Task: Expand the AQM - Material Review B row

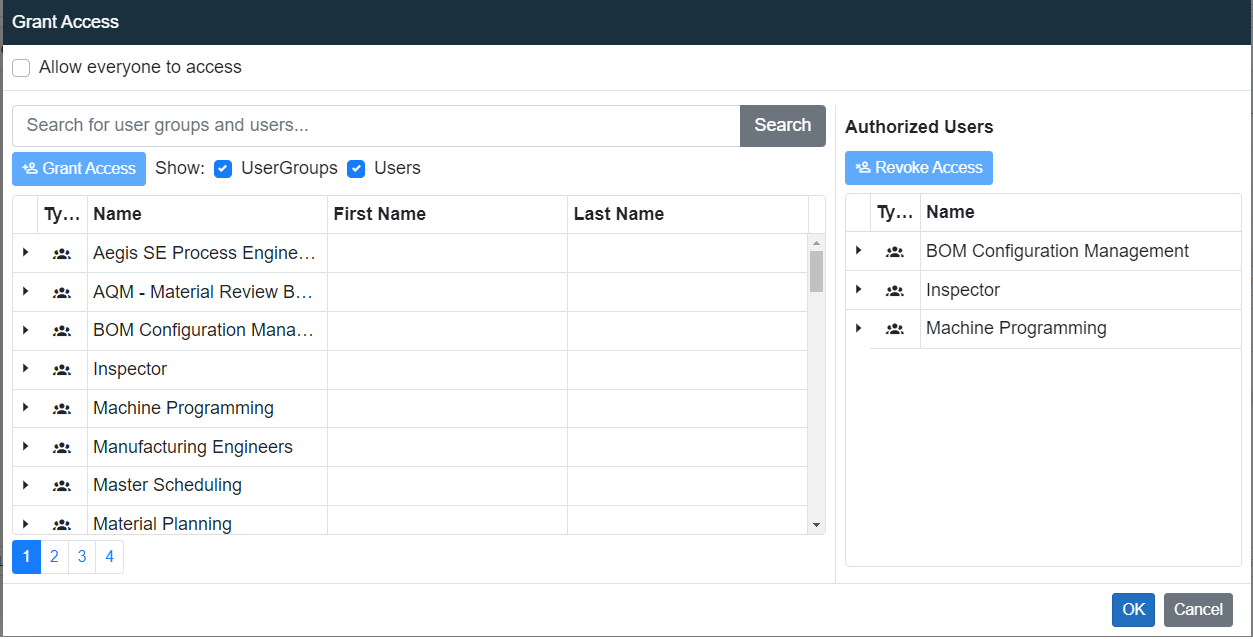Action: 25,291
